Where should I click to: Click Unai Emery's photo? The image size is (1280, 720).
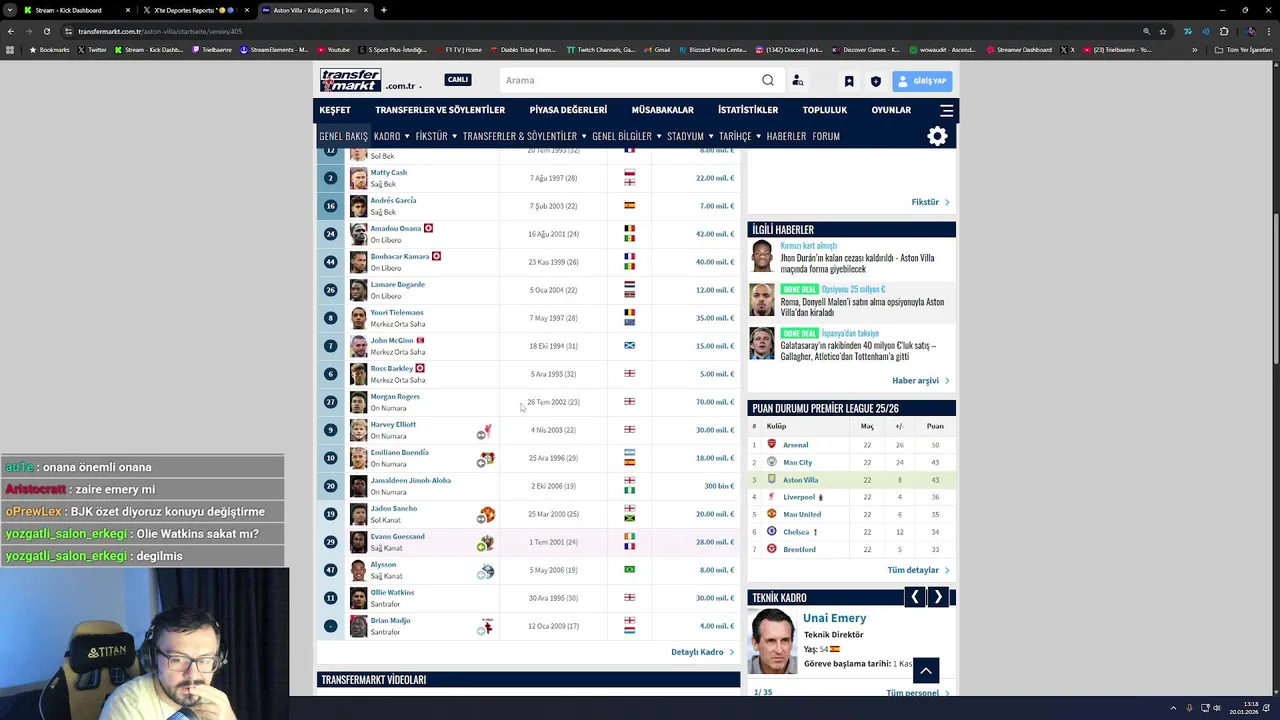[x=774, y=641]
